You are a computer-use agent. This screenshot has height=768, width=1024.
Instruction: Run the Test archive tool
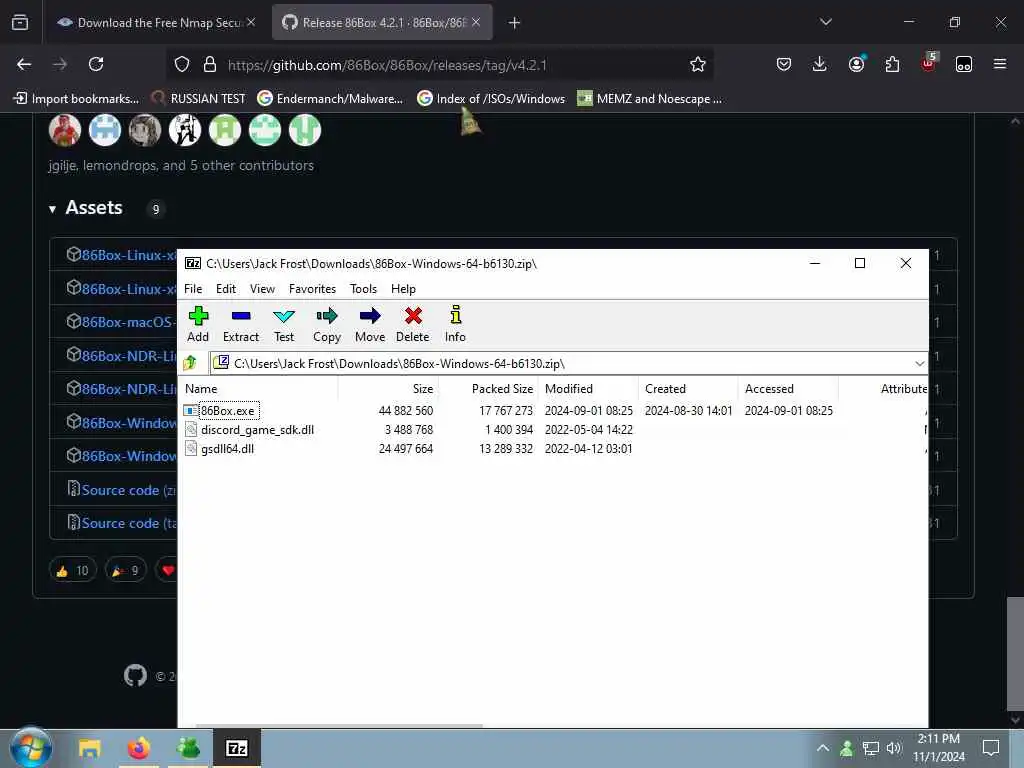click(x=283, y=324)
